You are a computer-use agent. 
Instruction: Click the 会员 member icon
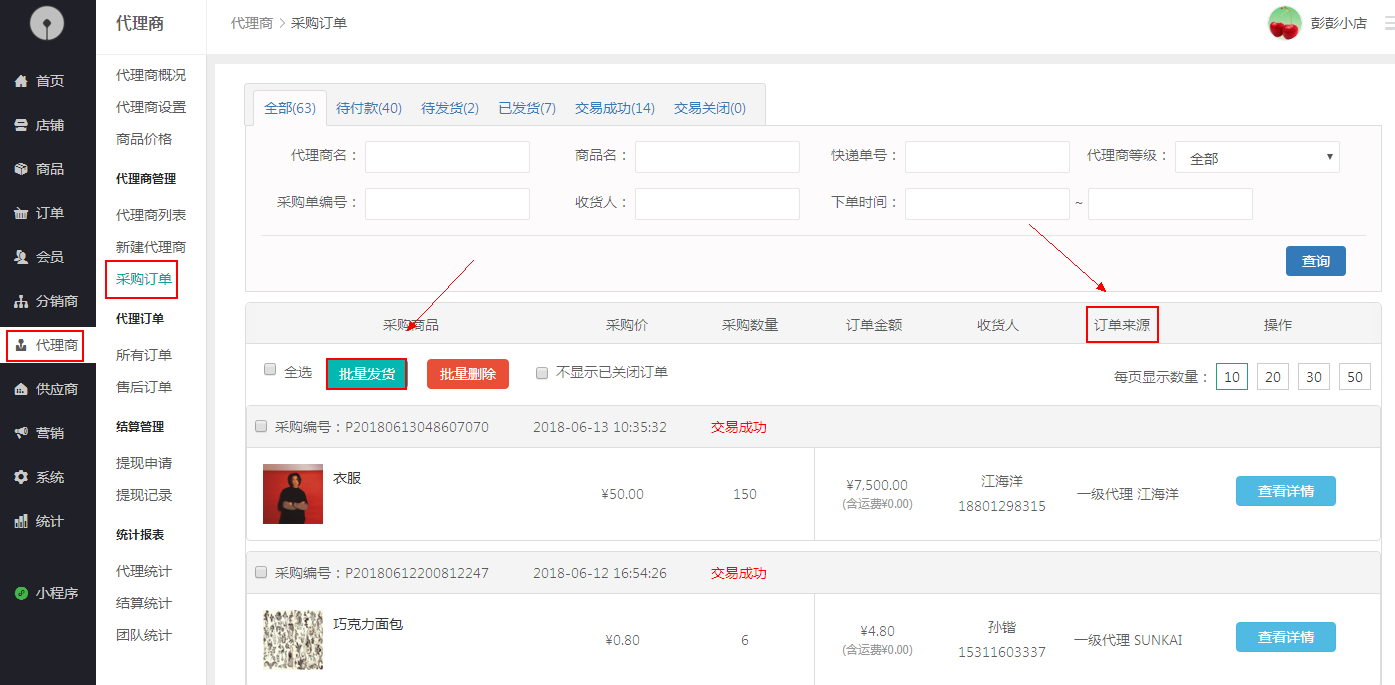(21, 257)
